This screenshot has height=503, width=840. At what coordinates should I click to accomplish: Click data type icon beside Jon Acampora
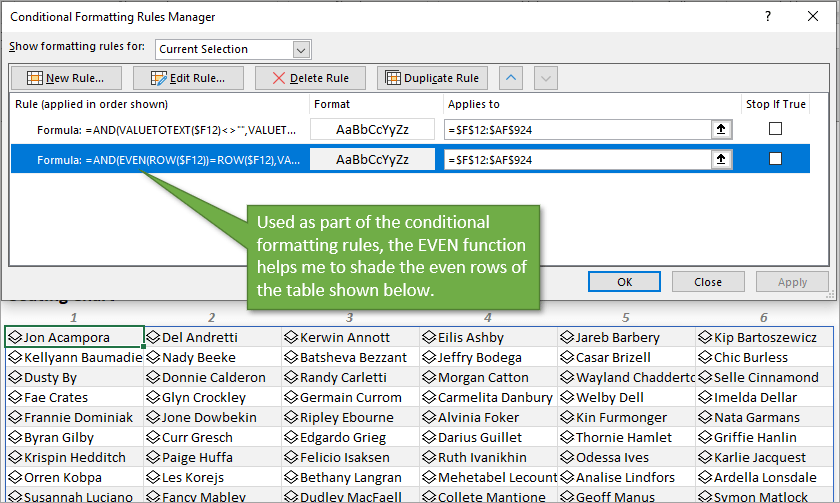tap(15, 338)
